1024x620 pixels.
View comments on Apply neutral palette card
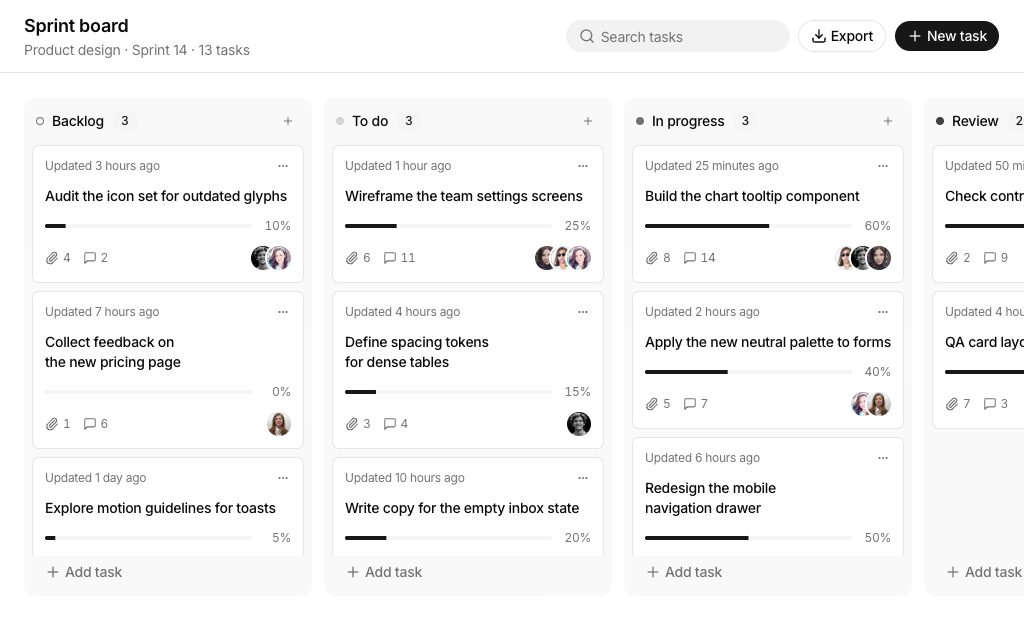coord(696,404)
